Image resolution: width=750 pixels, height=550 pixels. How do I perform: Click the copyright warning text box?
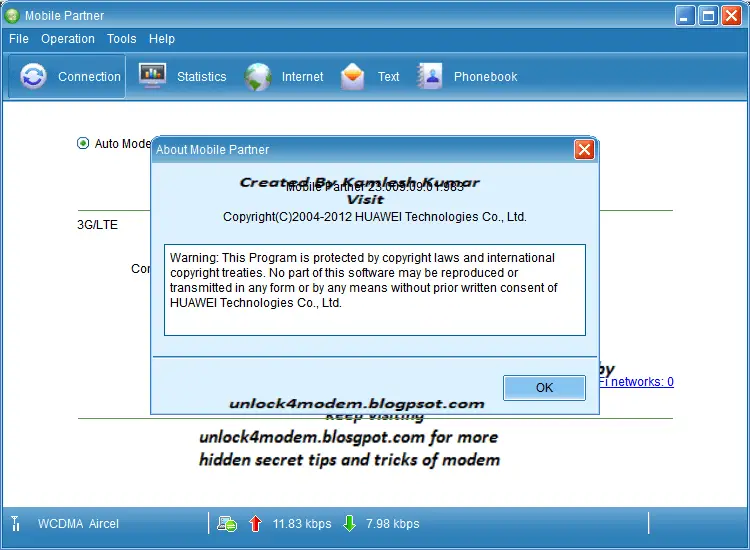coord(375,290)
